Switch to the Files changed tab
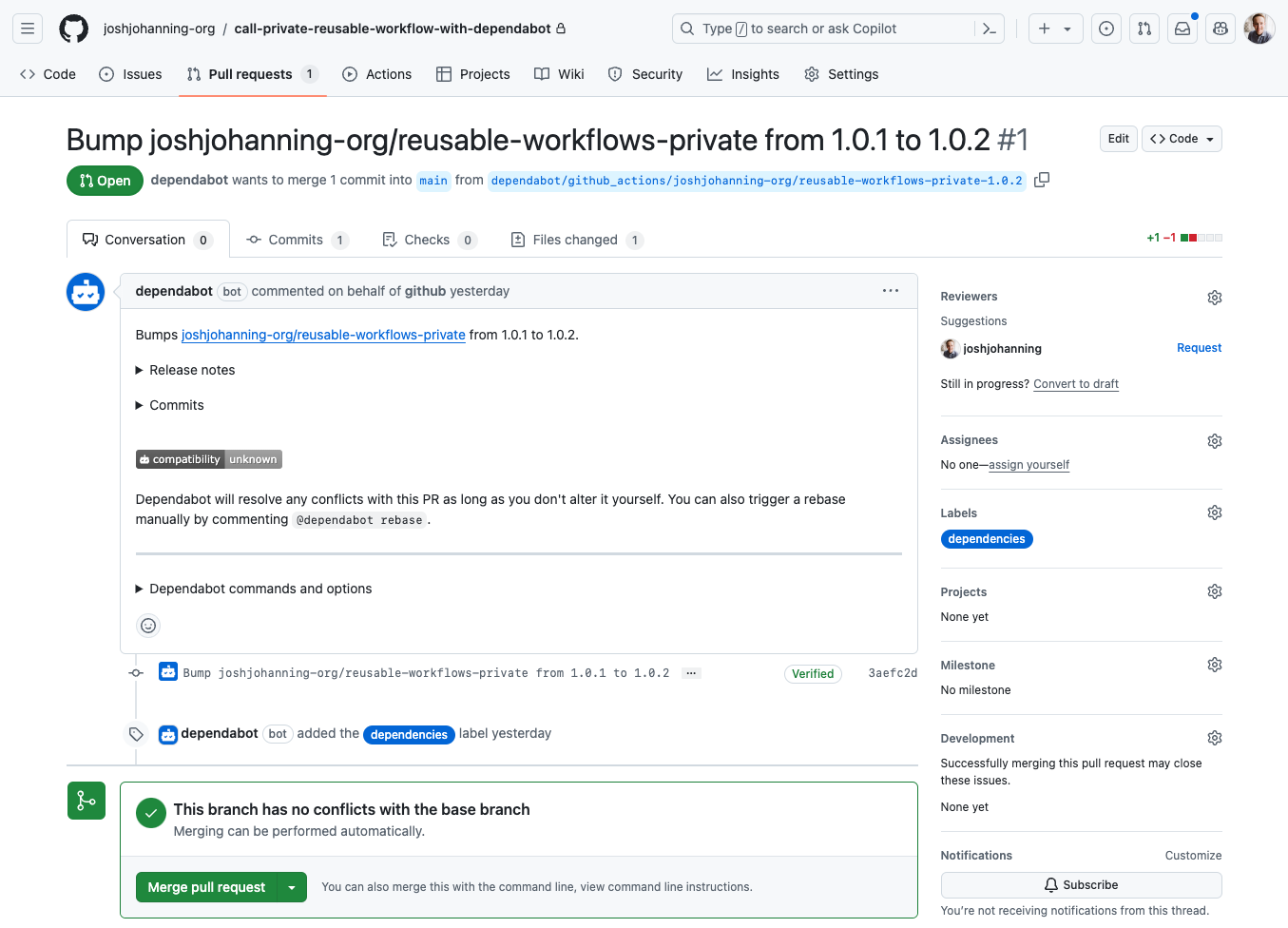1288x928 pixels. pos(575,240)
